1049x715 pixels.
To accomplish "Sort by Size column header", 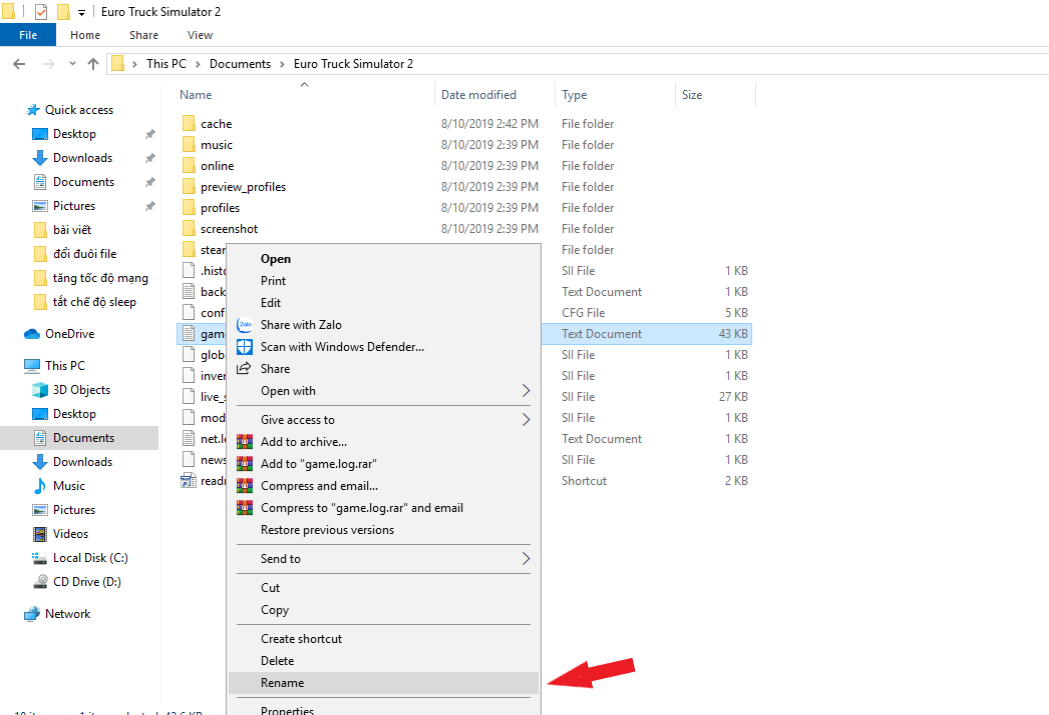I will point(692,95).
